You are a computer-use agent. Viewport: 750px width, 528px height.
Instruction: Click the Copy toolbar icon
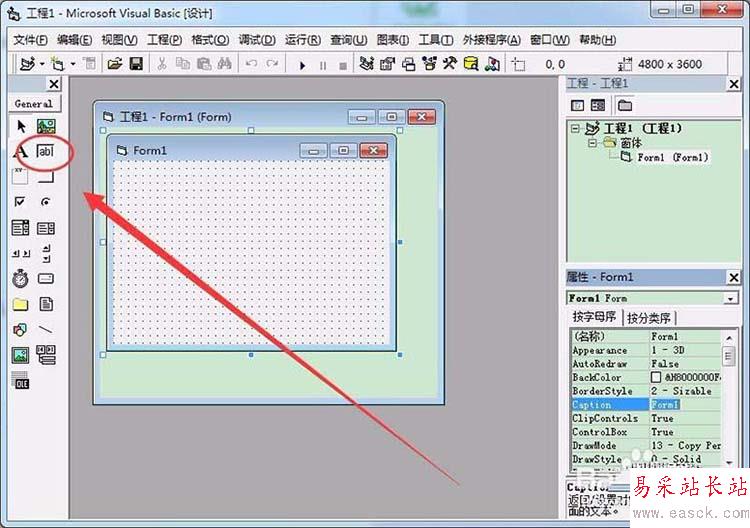[183, 64]
